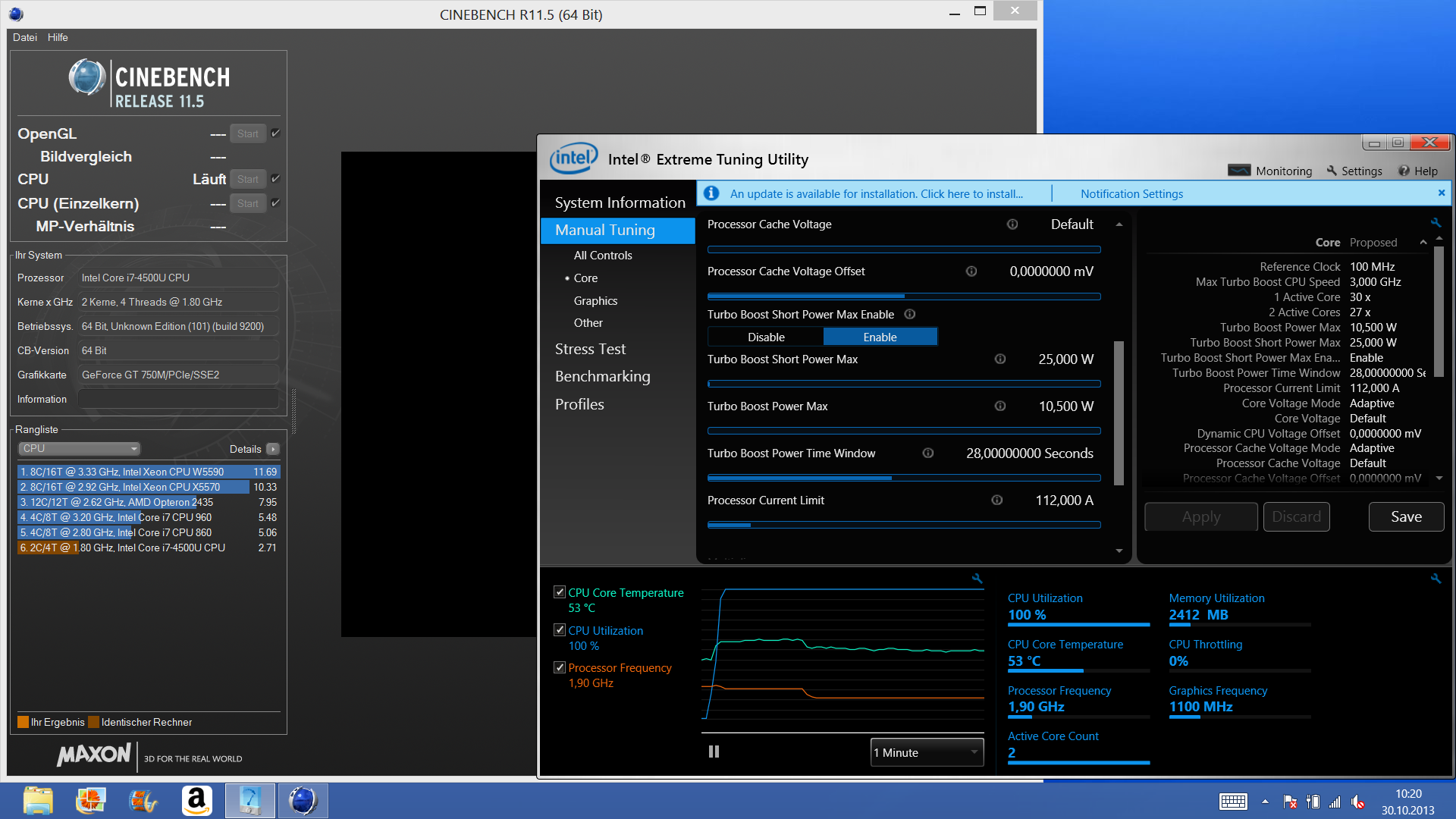1456x819 pixels.
Task: Open the Datei menu
Action: point(24,37)
